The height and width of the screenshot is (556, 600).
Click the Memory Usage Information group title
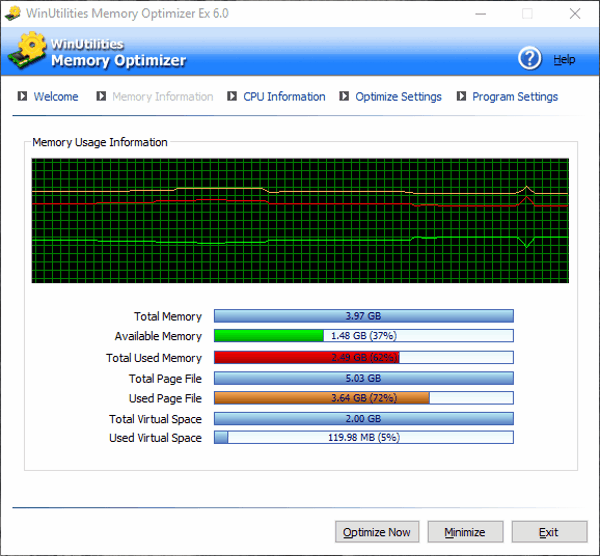(x=100, y=142)
